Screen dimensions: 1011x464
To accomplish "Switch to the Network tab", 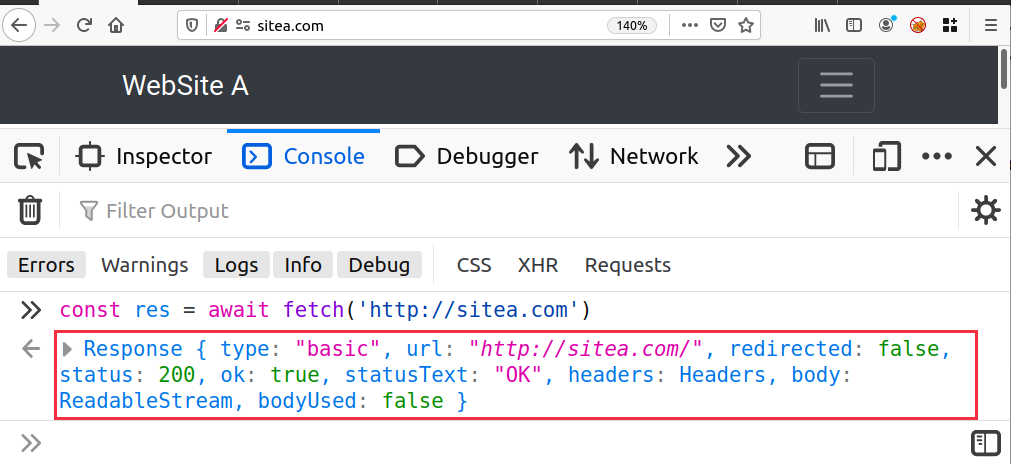I will (633, 157).
